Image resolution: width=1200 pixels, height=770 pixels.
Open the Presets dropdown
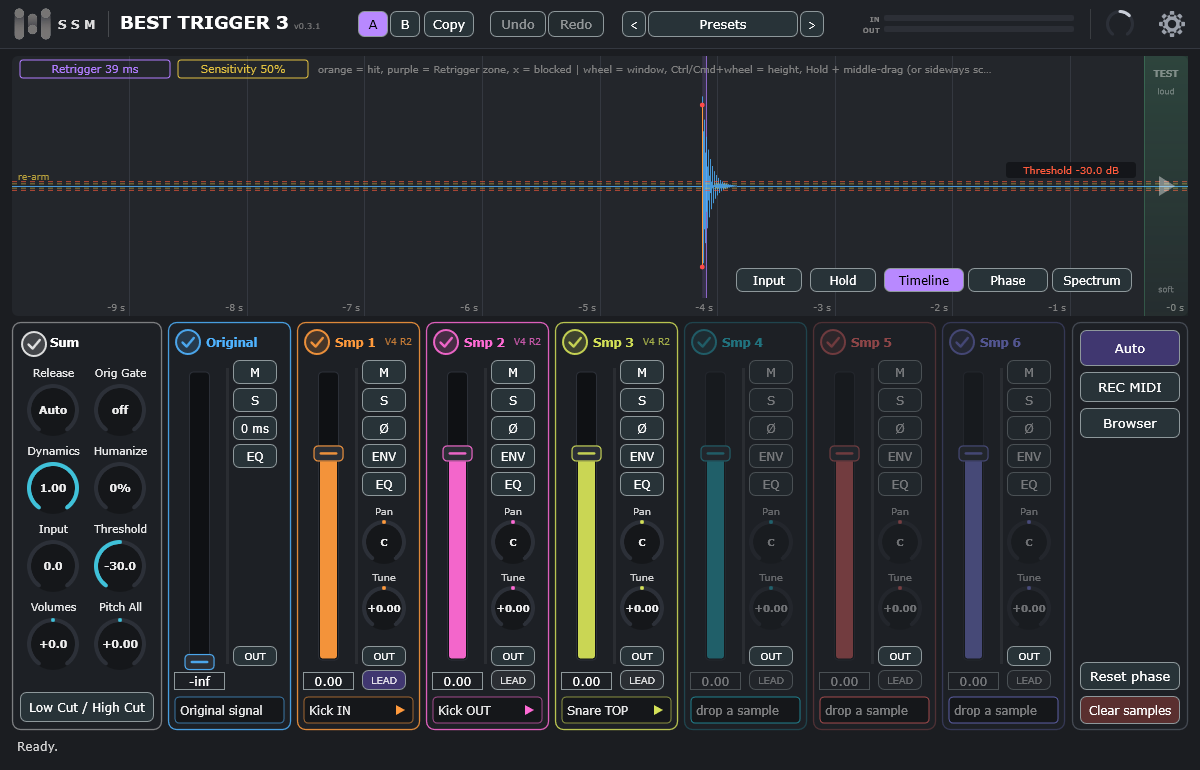click(723, 24)
